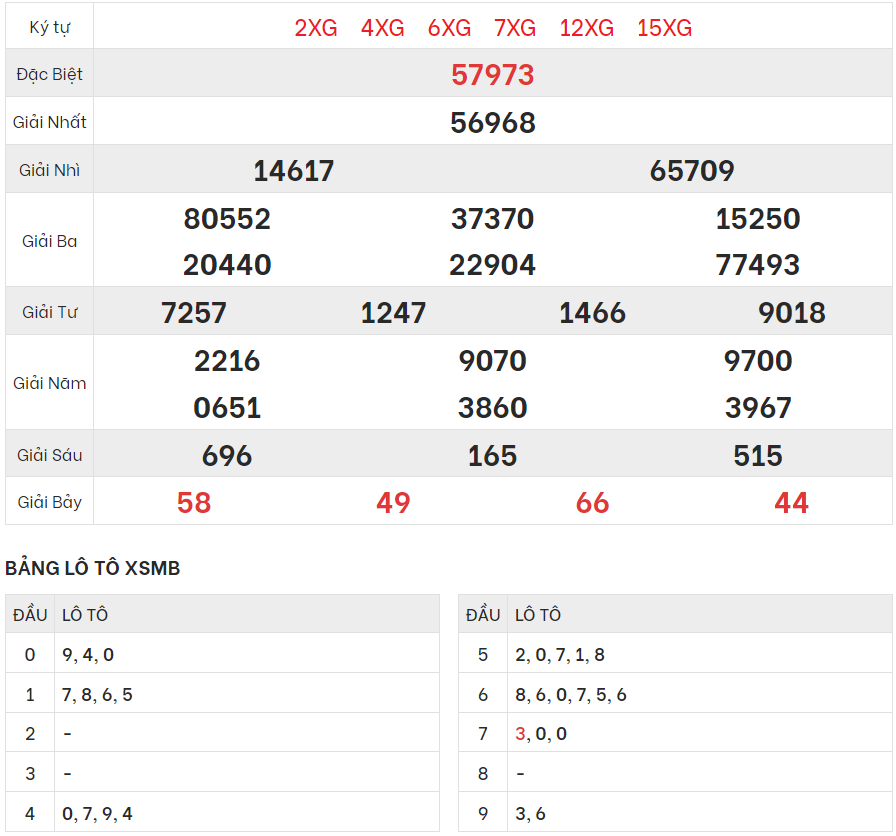The image size is (896, 836).
Task: Select the code 15XG in the Ký tự row
Action: pyautogui.click(x=664, y=28)
